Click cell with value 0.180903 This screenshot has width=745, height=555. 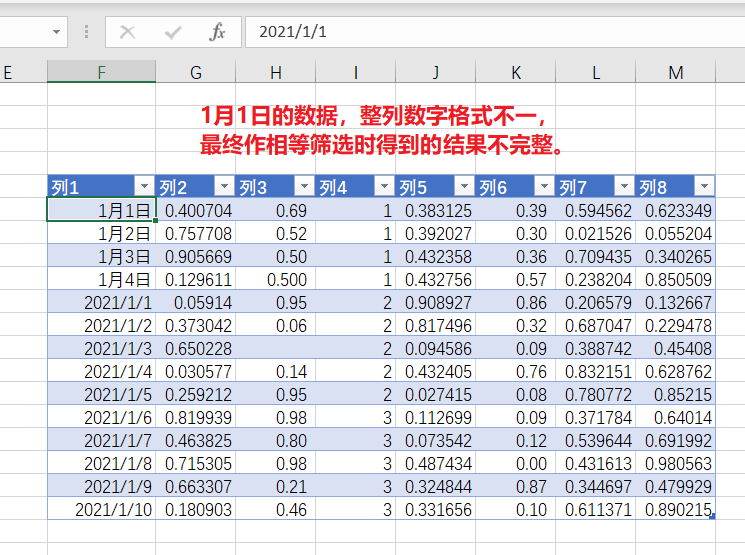196,509
